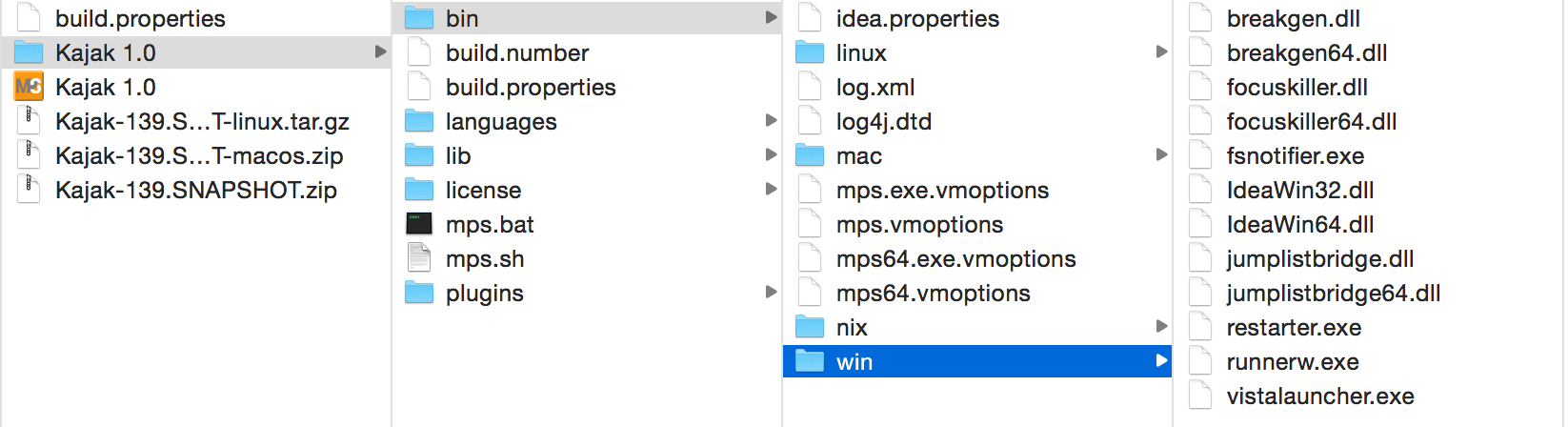
Task: Click the Kajak 1.0 MPS application icon
Action: 29,87
